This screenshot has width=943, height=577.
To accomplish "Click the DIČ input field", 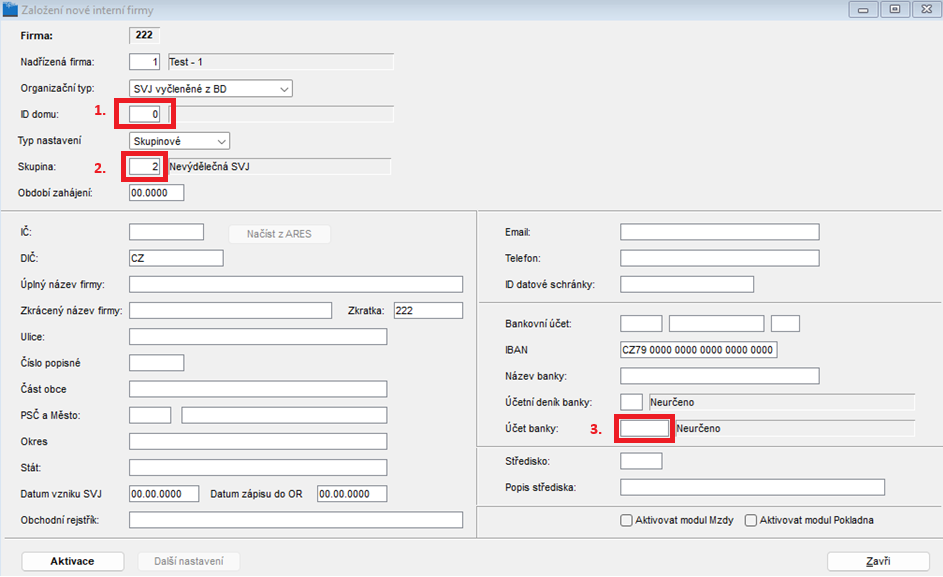I will 176,258.
